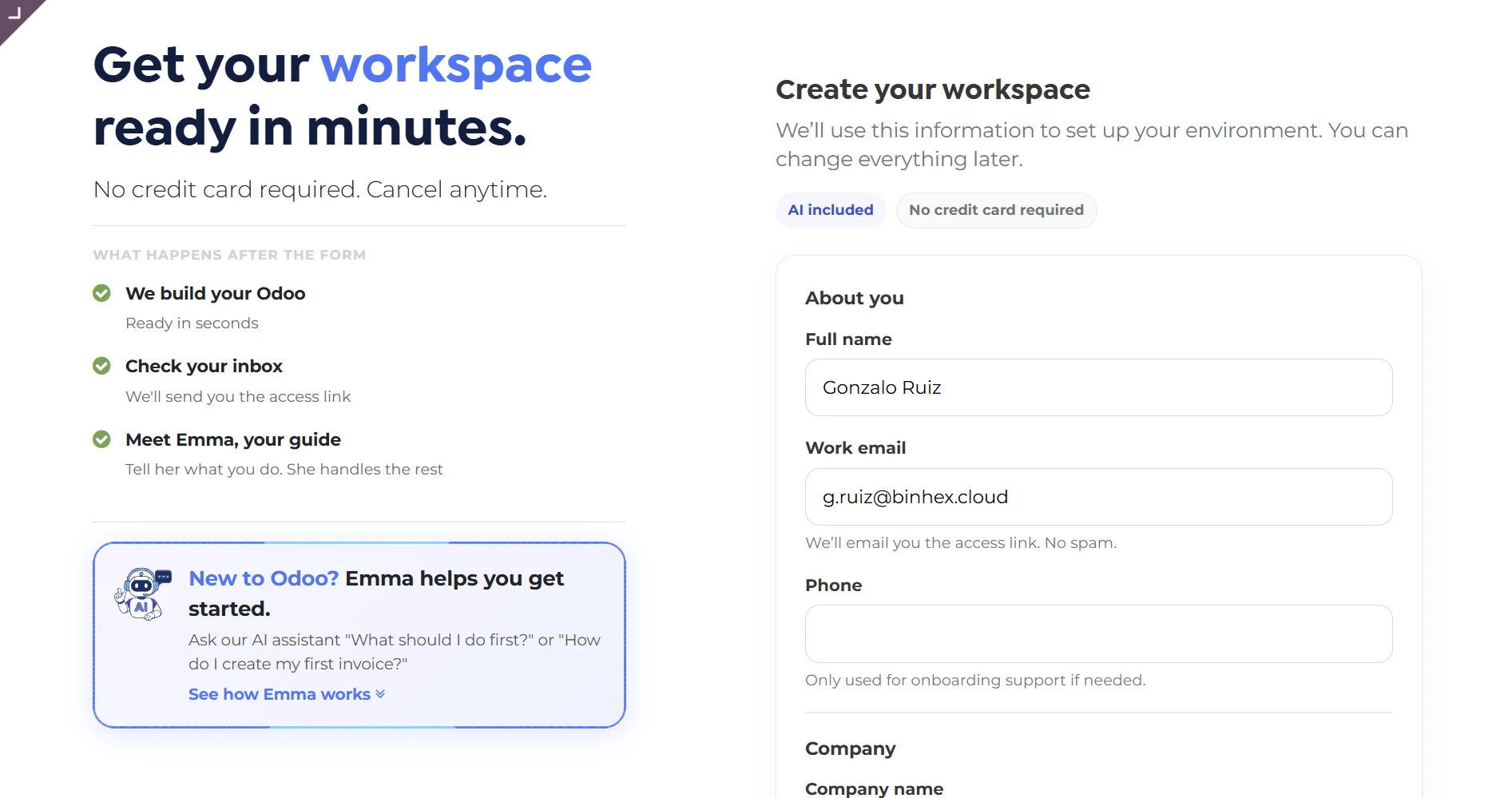This screenshot has width=1512, height=798.
Task: Click Ask our AI assistant description text
Action: (395, 652)
